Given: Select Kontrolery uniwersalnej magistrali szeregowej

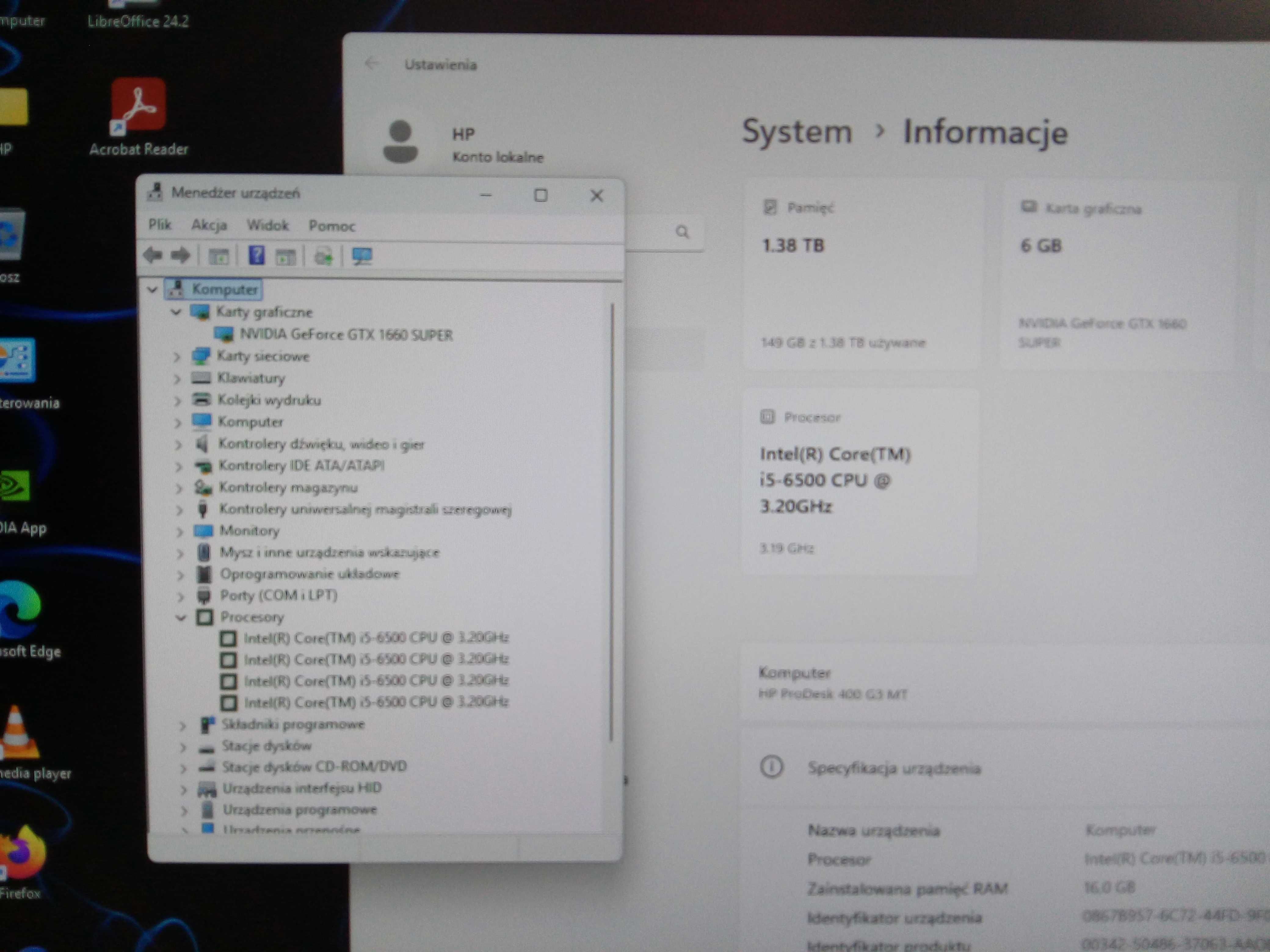Looking at the screenshot, I should click(x=365, y=509).
